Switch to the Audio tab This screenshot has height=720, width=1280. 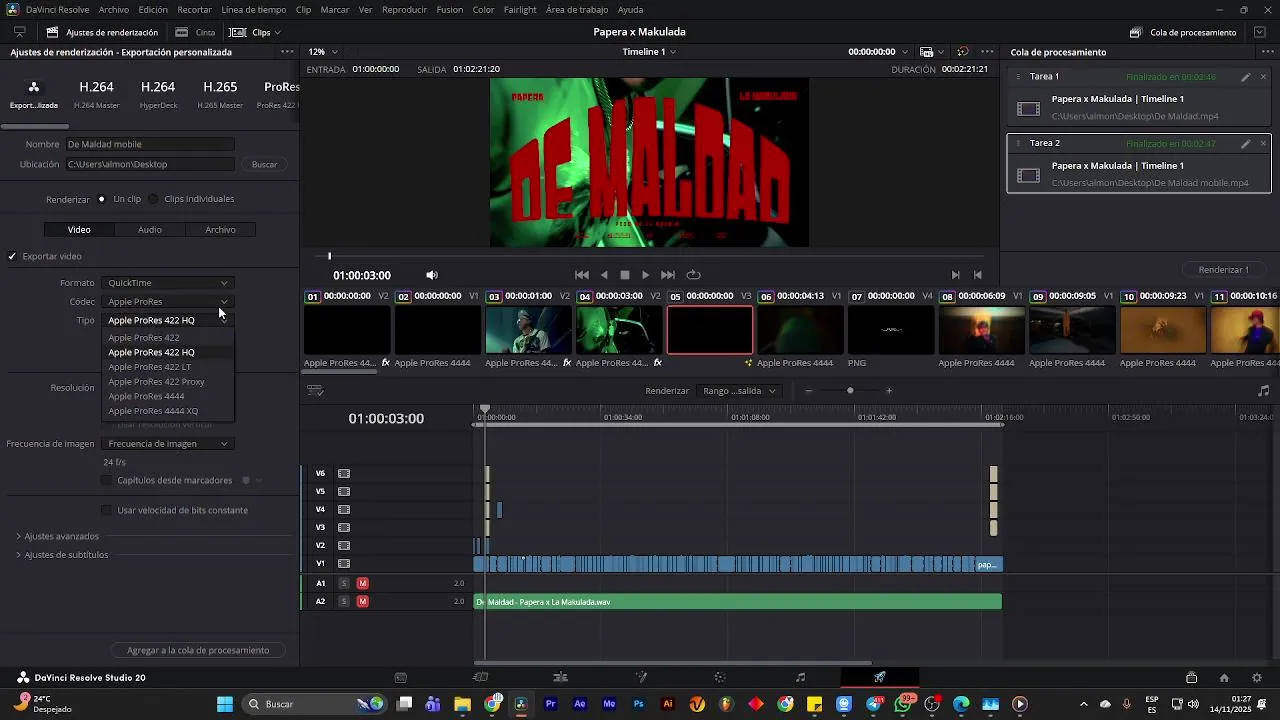[x=150, y=229]
